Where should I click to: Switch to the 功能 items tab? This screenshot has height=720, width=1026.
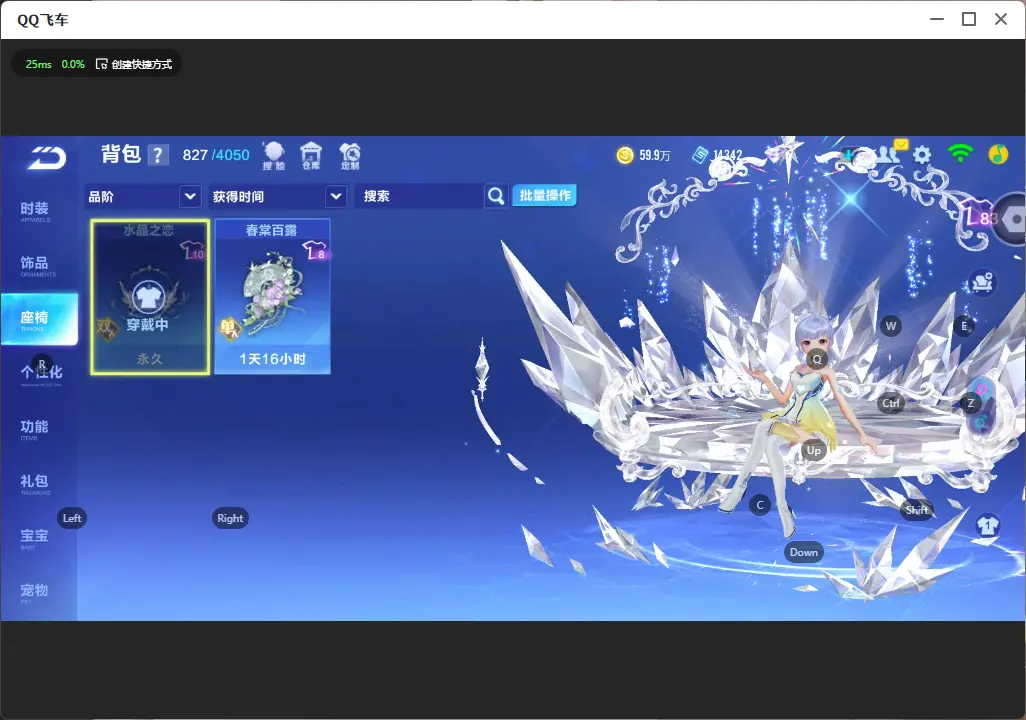35,429
